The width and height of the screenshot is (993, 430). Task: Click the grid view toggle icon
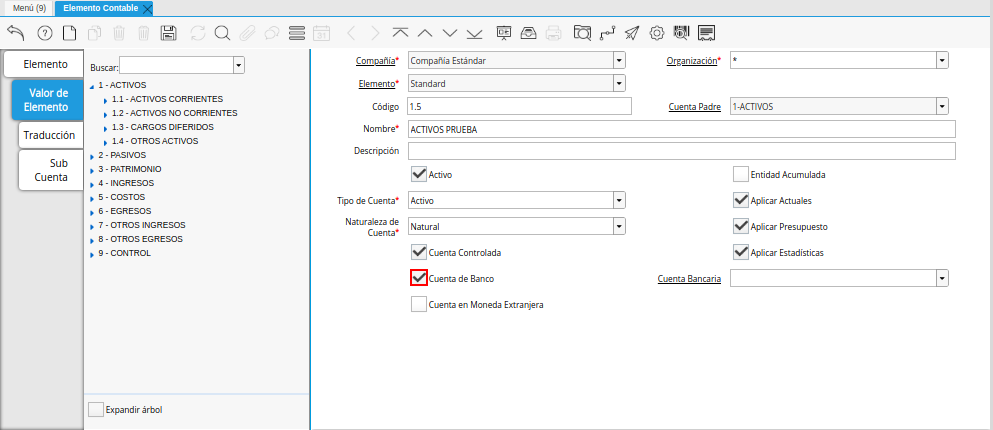296,33
